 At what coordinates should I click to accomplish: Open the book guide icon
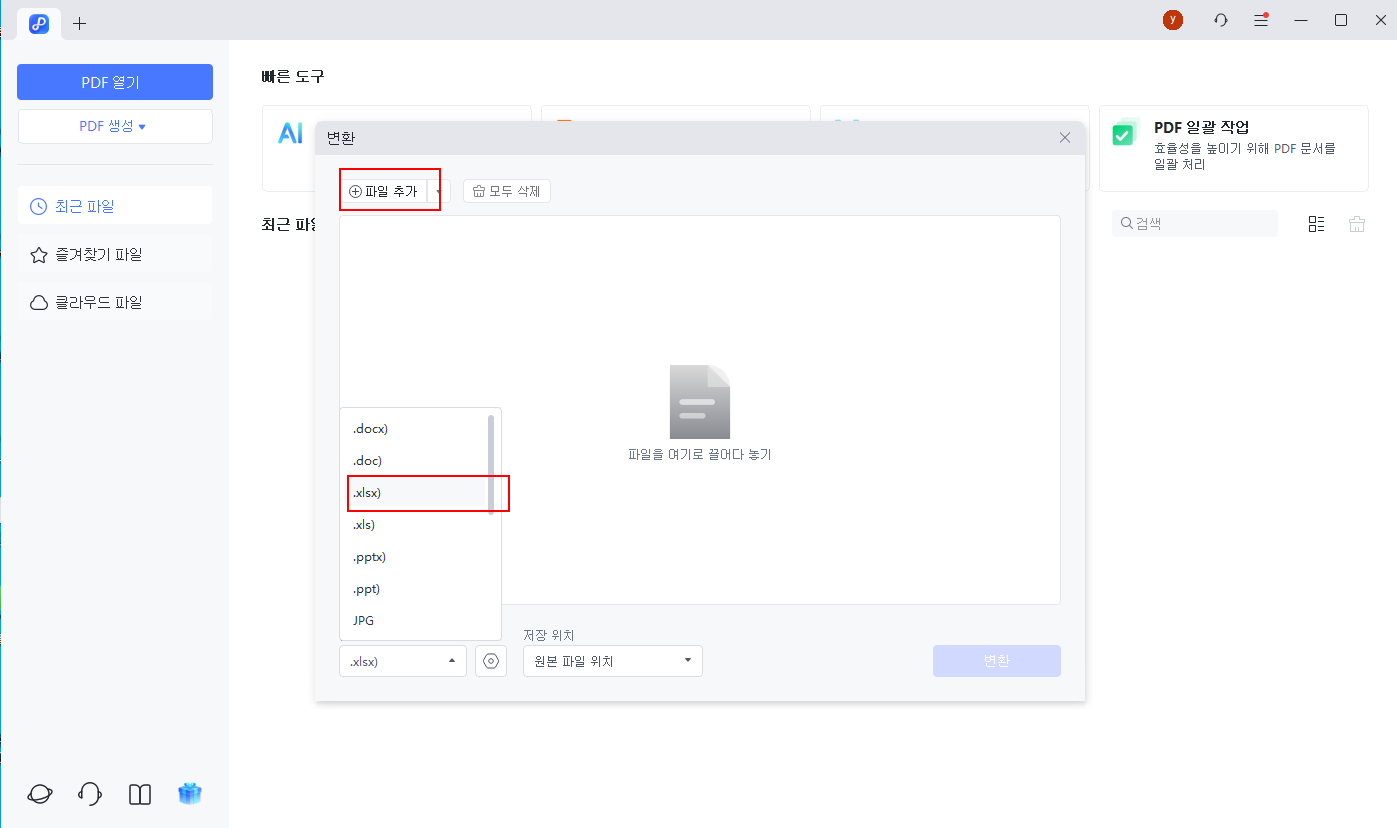[x=140, y=794]
